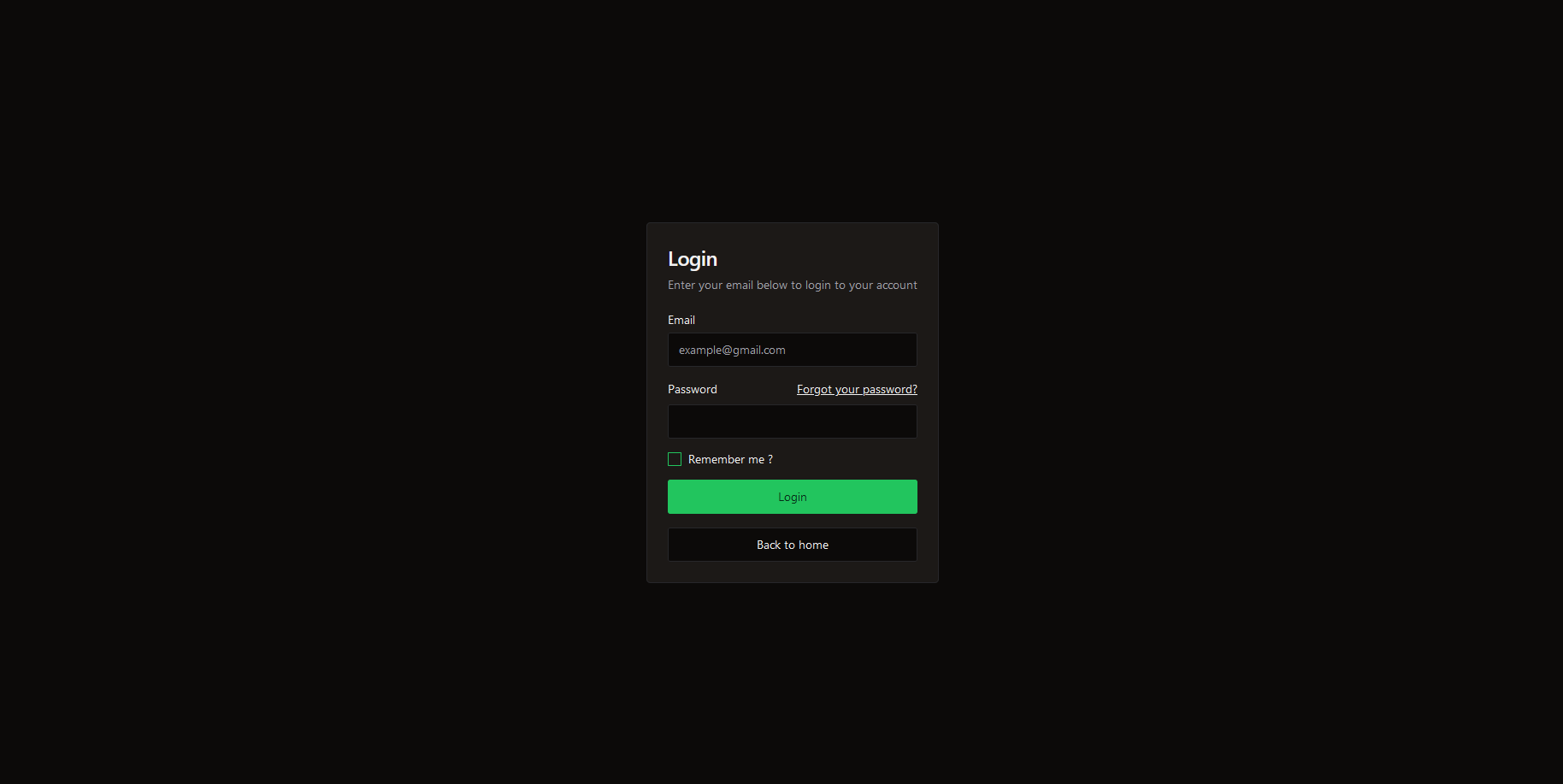Toggle the green-bordered checkbox beside Remember me
This screenshot has width=1563, height=784.
click(x=675, y=459)
